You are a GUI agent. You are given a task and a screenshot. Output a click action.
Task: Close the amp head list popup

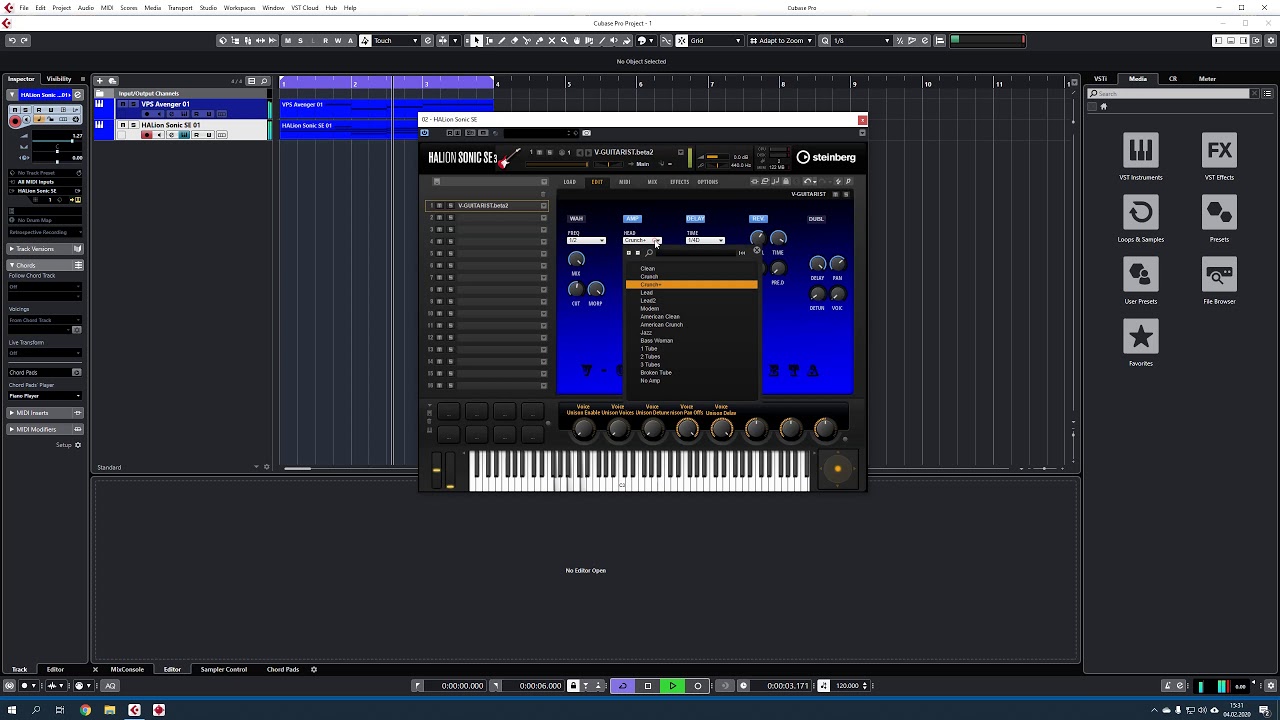(x=756, y=252)
